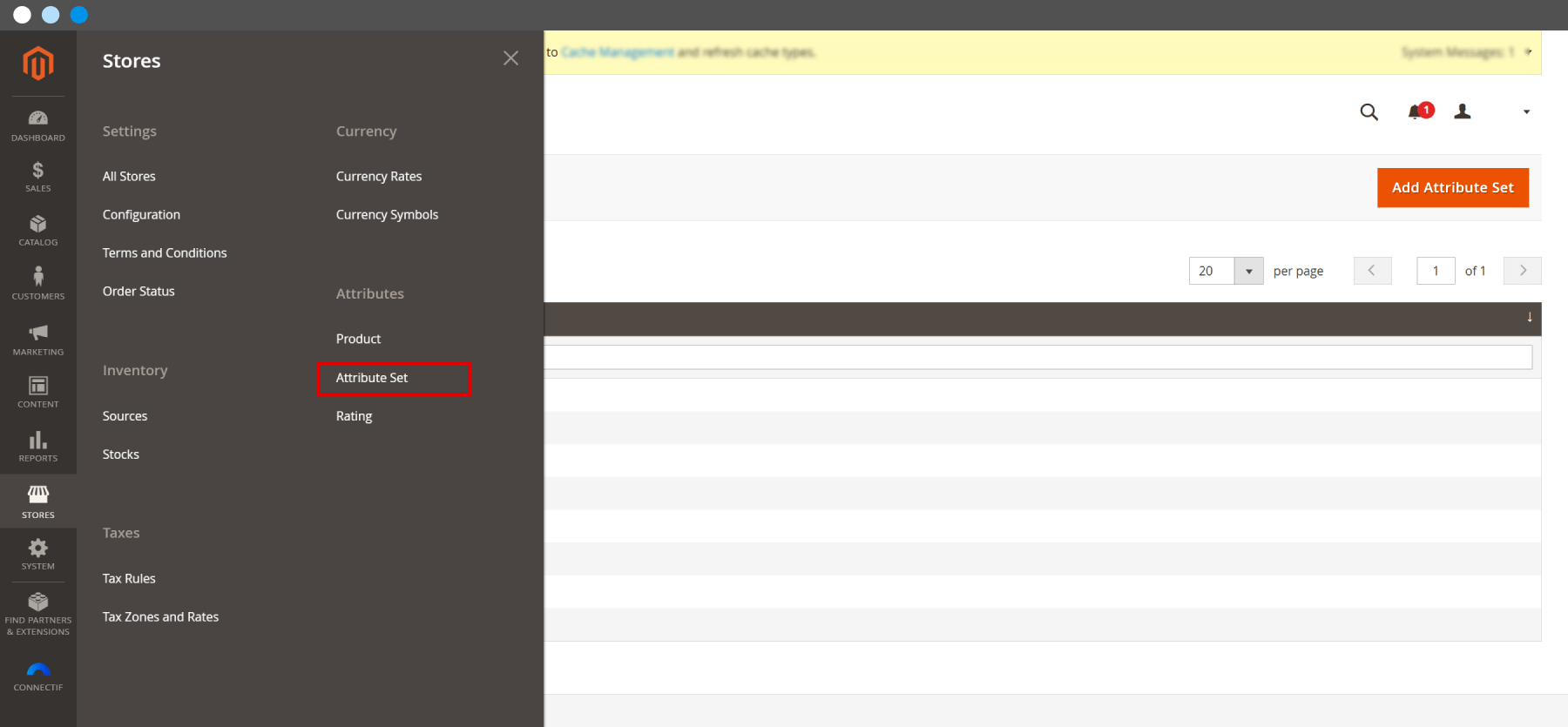Open Find Partners & Extensions
The width and height of the screenshot is (1568, 727).
(x=38, y=614)
